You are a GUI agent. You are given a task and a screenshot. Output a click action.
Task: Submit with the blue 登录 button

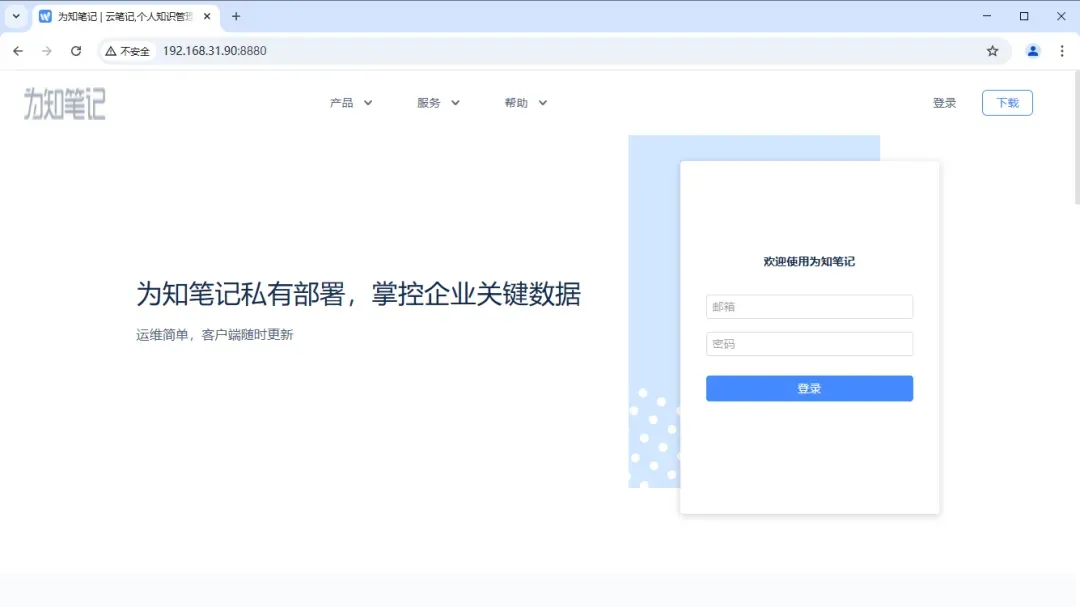809,389
